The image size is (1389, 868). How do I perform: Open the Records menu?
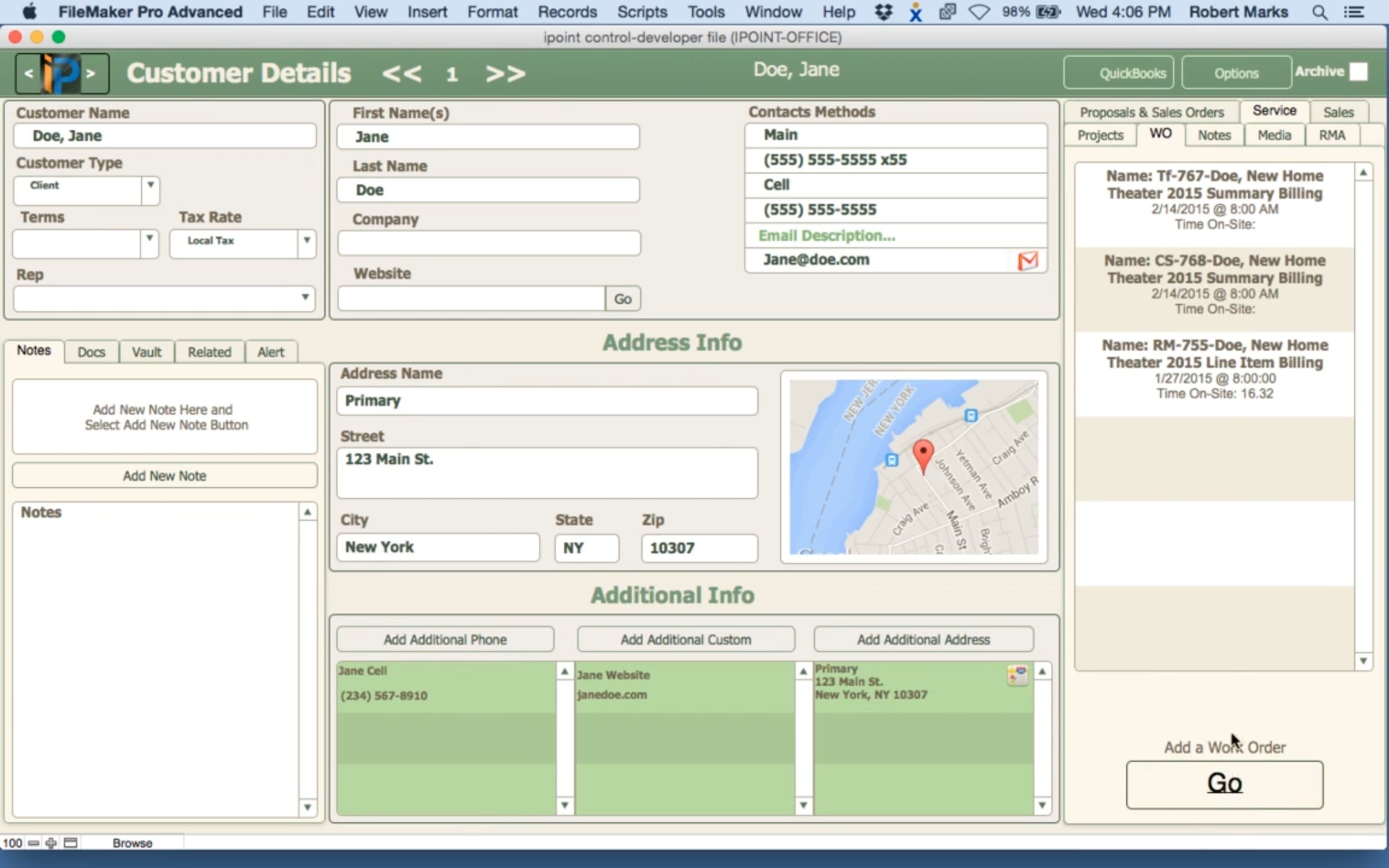(x=567, y=12)
